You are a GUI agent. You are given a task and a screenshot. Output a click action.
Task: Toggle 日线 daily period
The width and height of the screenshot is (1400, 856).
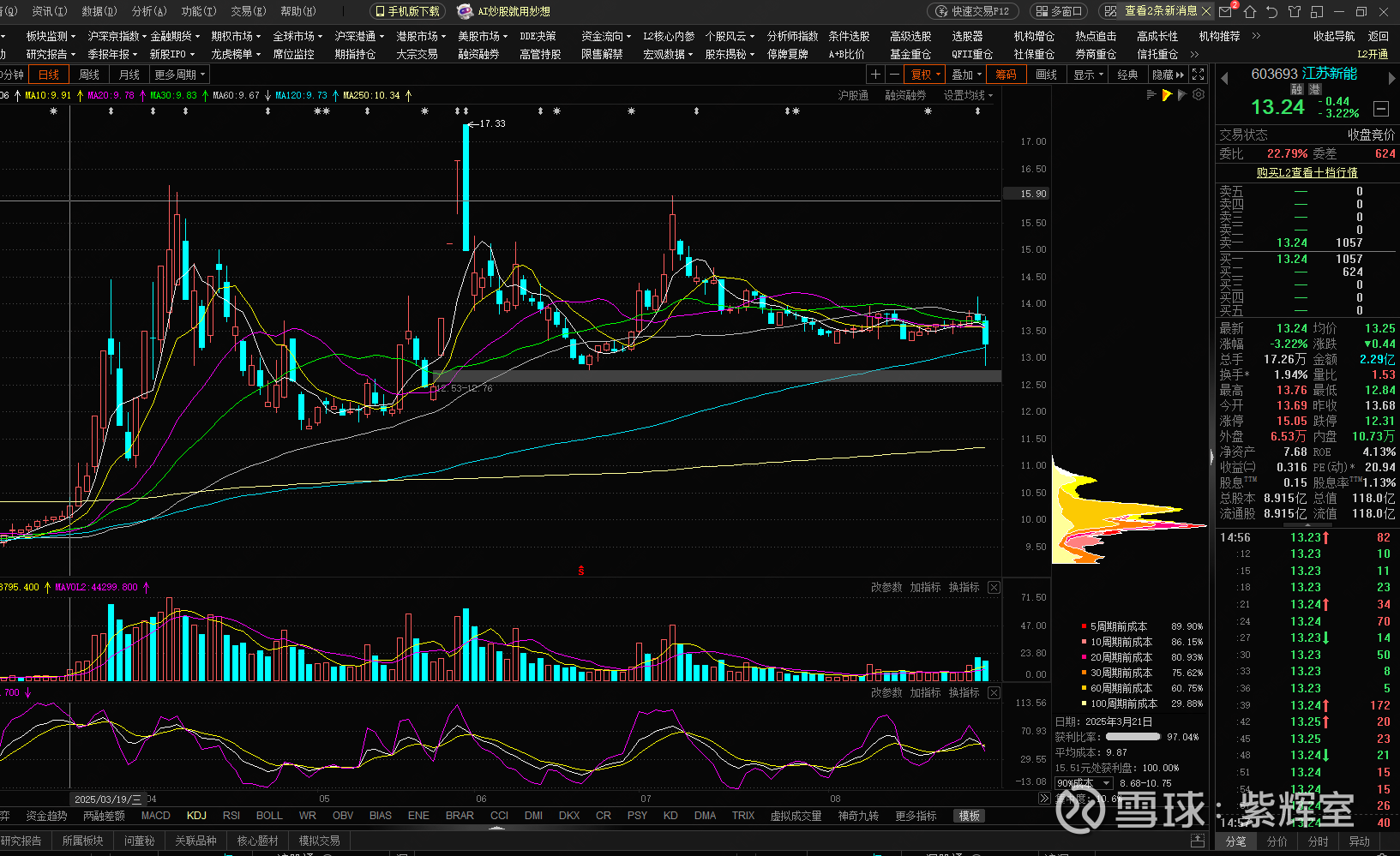49,75
